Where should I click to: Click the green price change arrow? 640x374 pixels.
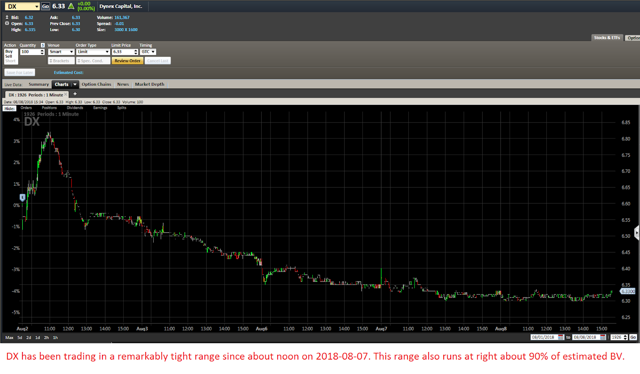71,6
